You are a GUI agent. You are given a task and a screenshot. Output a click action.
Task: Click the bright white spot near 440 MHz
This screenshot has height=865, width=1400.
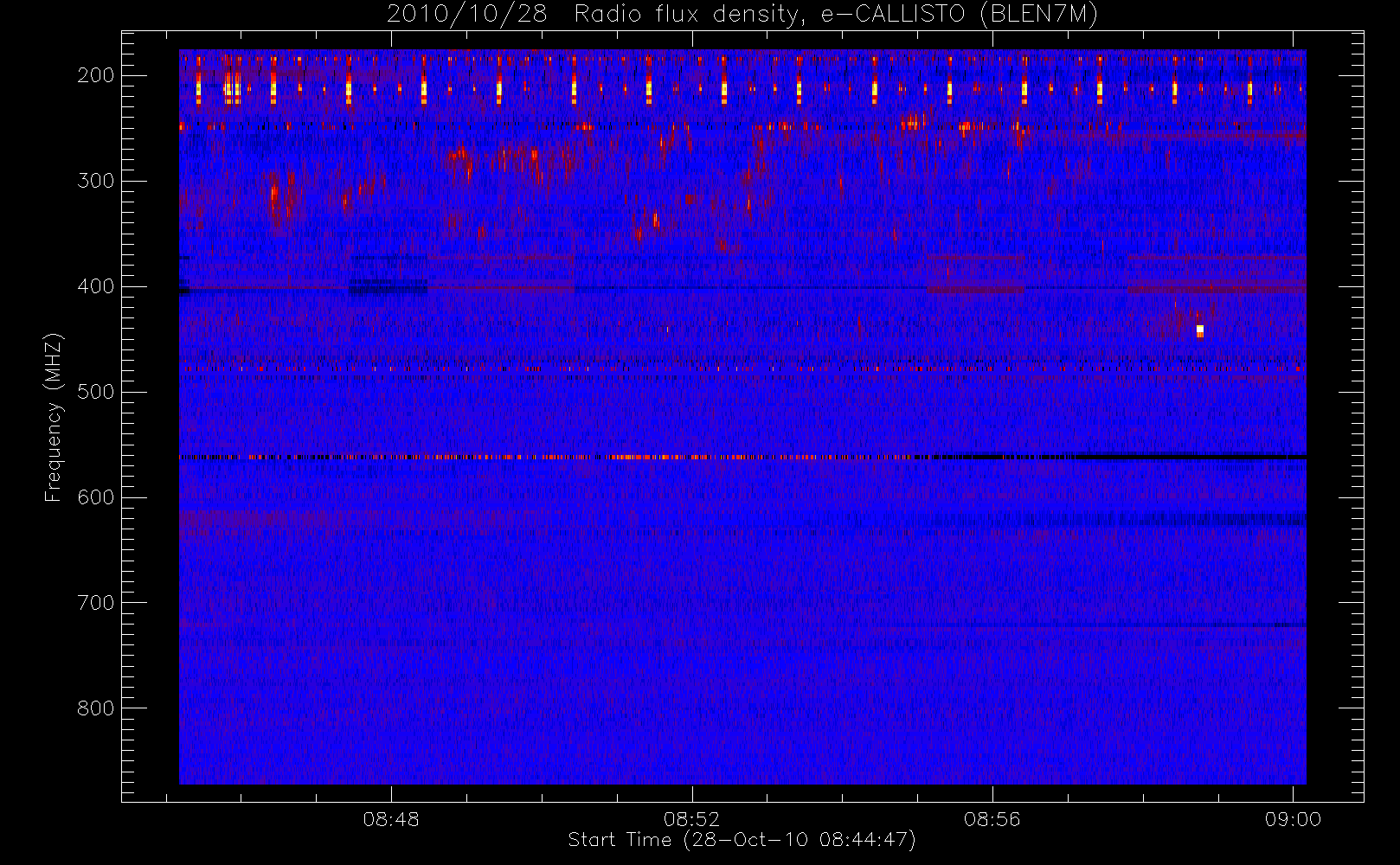[1200, 330]
